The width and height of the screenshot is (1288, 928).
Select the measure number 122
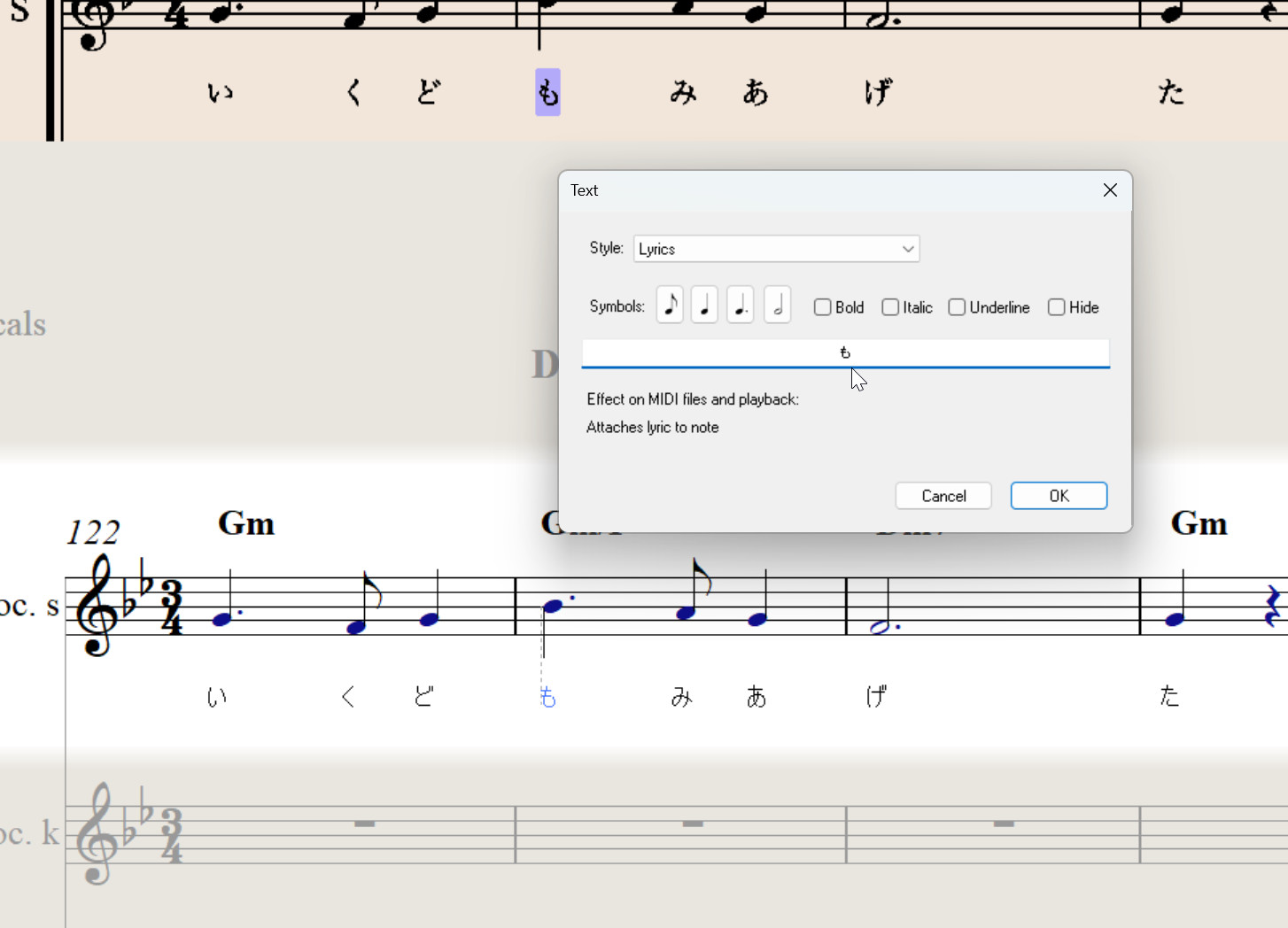pos(93,533)
